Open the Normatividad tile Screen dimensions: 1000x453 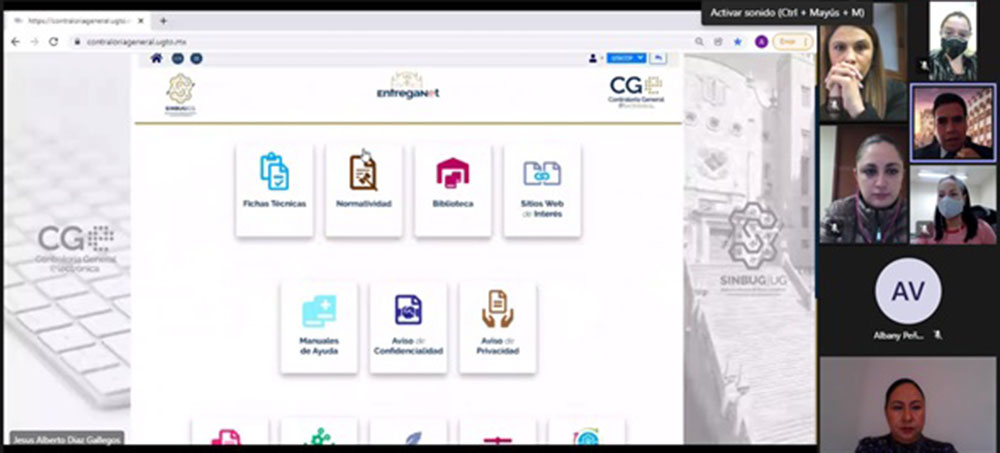pos(363,189)
